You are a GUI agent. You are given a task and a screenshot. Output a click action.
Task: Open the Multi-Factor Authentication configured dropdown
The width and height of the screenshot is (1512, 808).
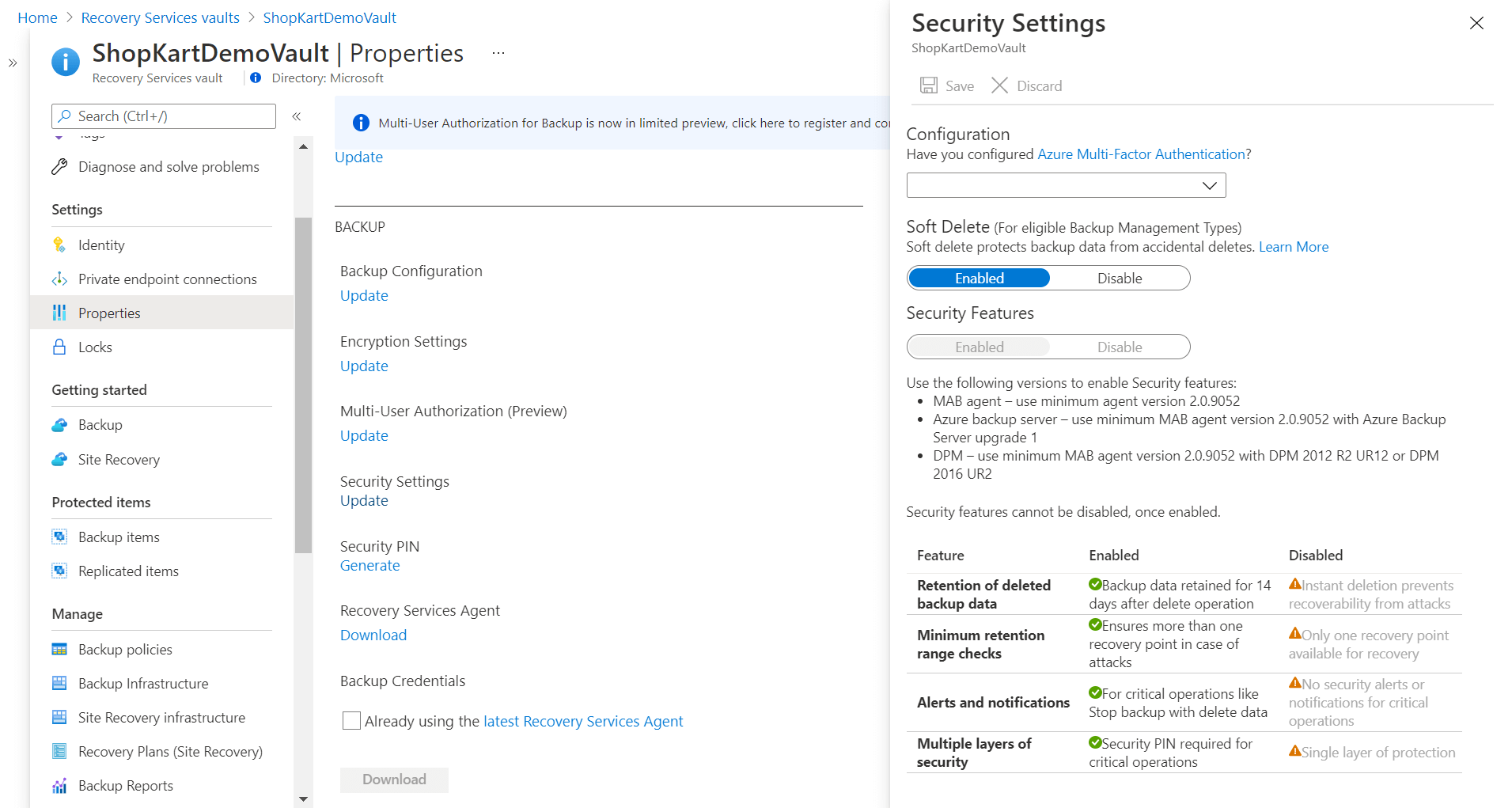click(1066, 186)
